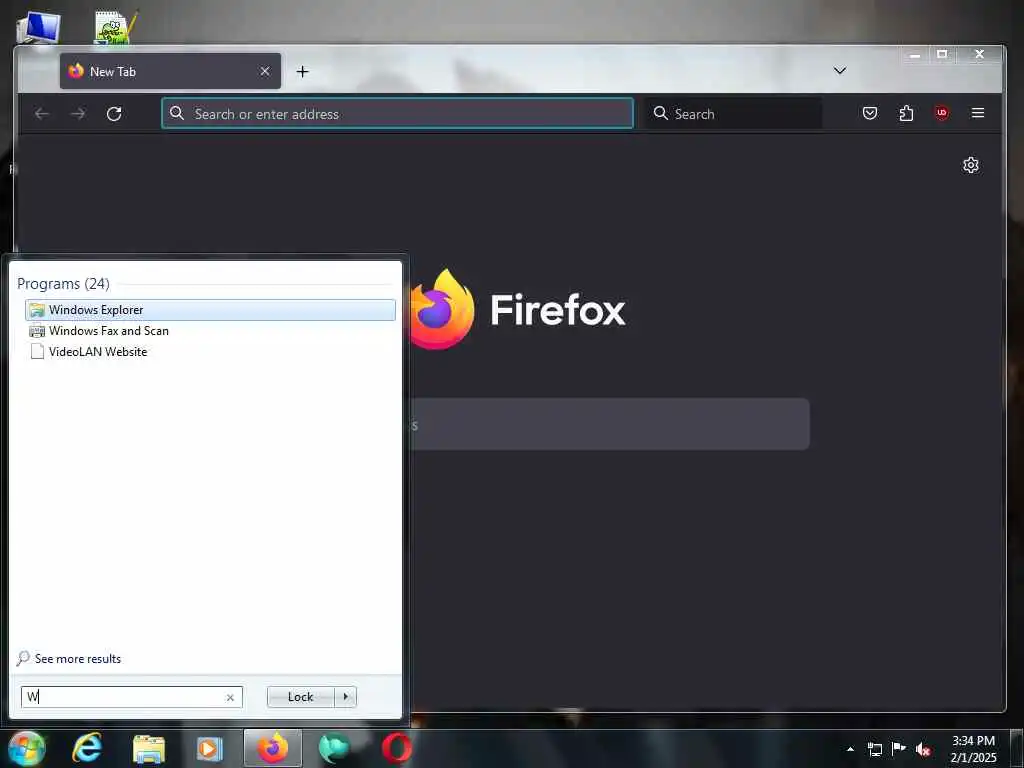Open Windows Explorer from search results

[x=210, y=310]
